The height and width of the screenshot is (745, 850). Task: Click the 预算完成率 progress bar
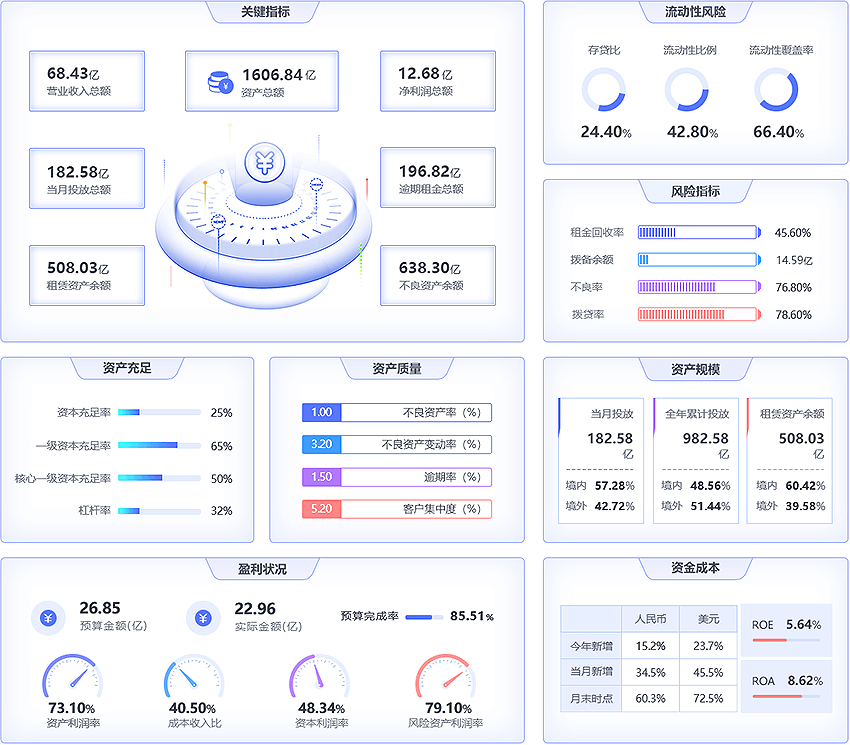point(424,617)
